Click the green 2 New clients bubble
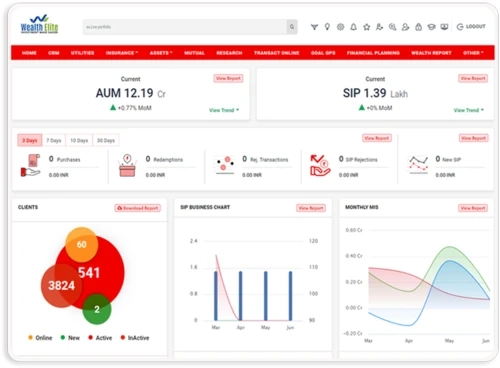Image resolution: width=500 pixels, height=368 pixels. point(97,309)
